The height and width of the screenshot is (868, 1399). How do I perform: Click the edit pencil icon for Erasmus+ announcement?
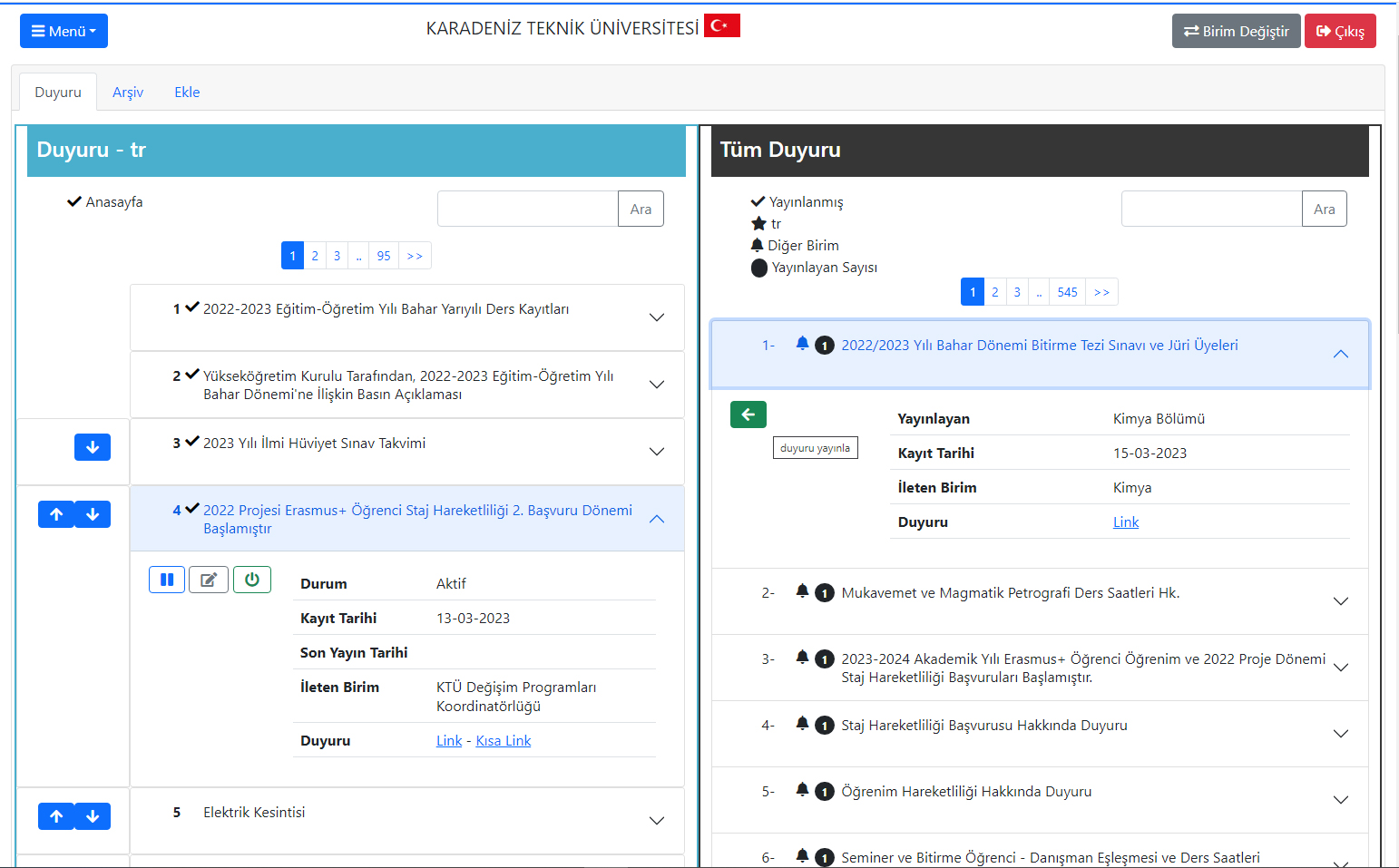[x=209, y=580]
